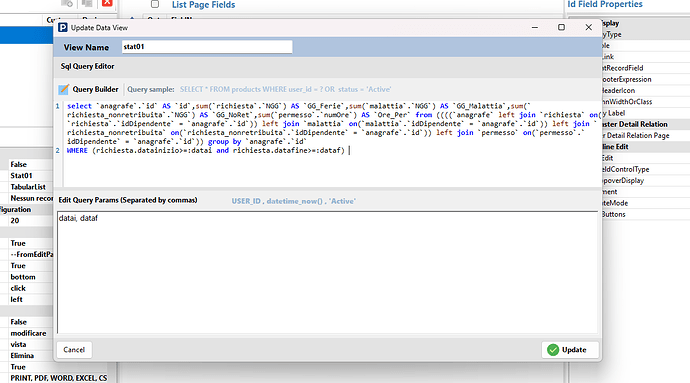Viewport: 690px width, 383px height.
Task: Click the P application icon in title bar
Action: [63, 28]
